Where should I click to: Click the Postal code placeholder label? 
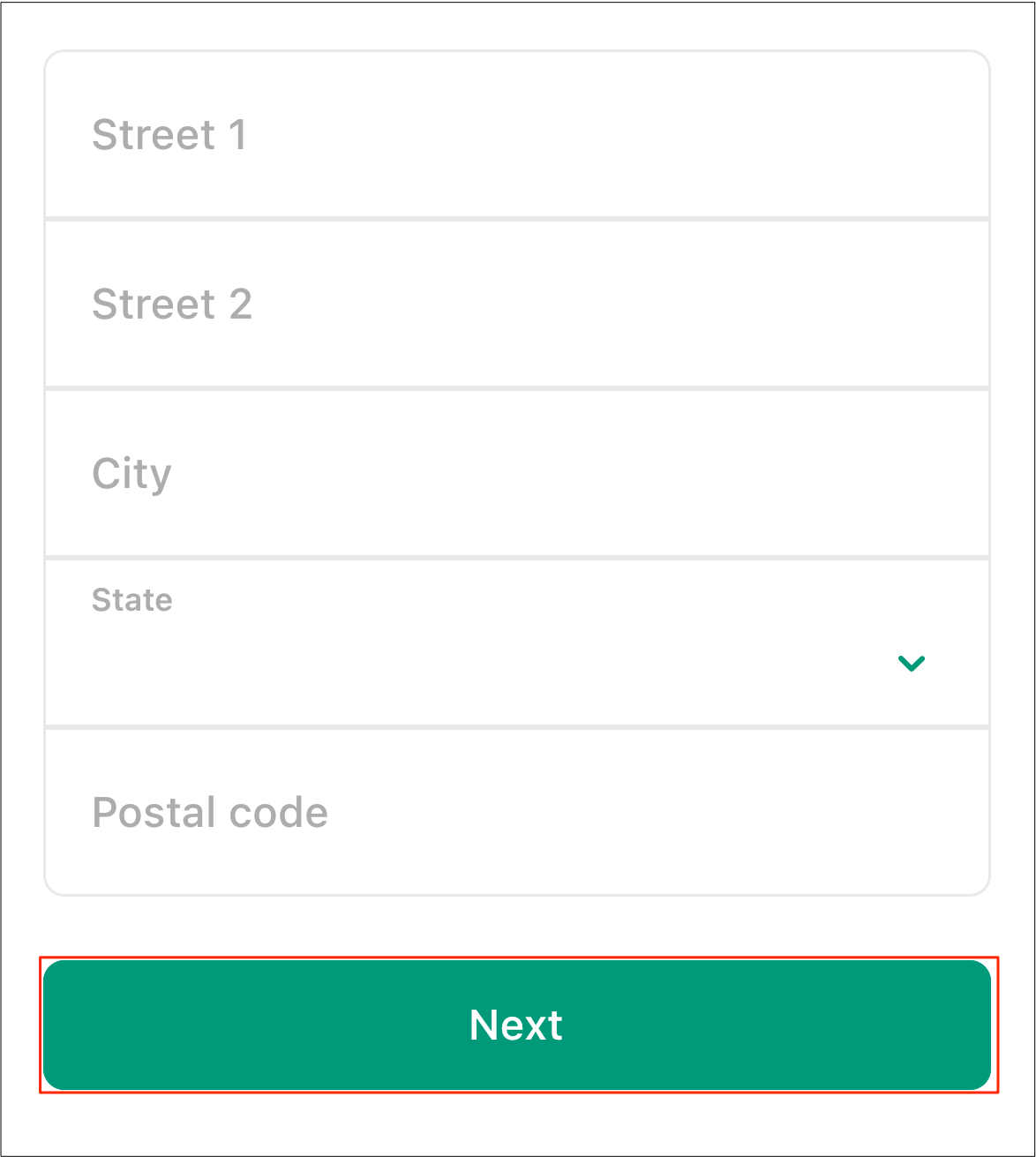[x=210, y=813]
